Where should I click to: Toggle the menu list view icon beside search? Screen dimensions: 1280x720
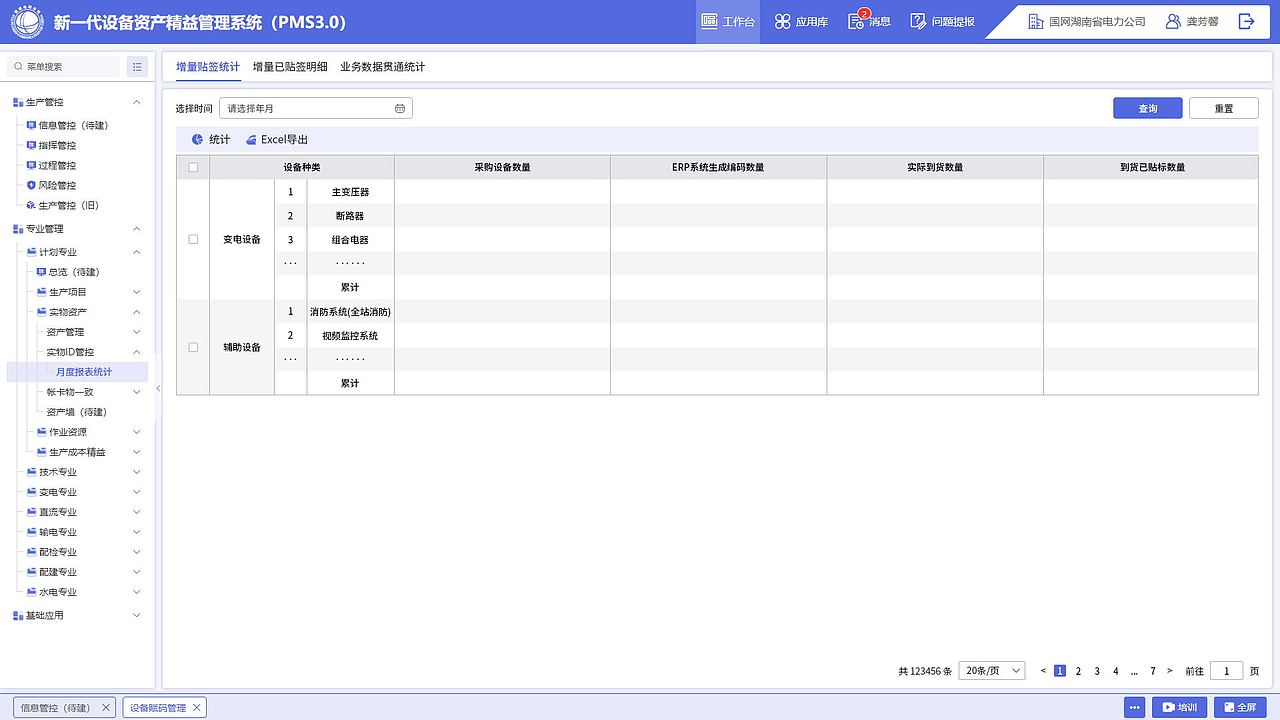tap(137, 66)
